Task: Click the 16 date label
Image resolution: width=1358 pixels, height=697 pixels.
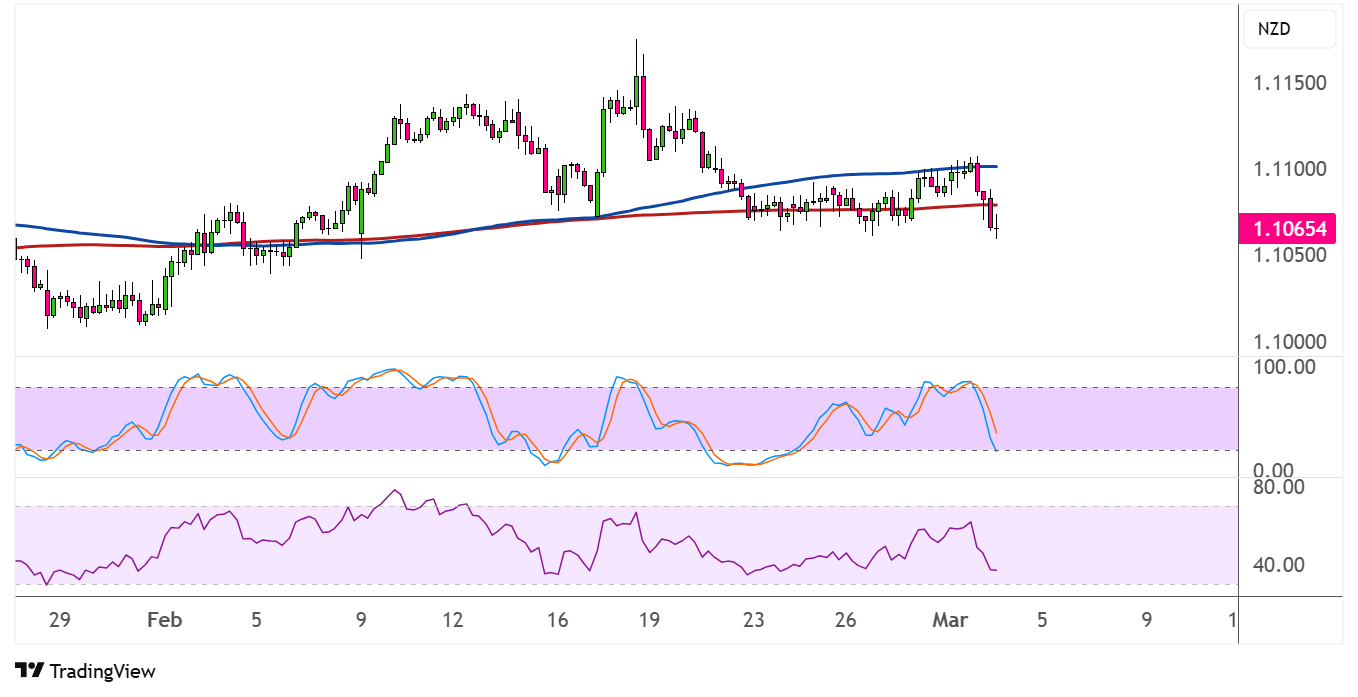Action: click(557, 620)
